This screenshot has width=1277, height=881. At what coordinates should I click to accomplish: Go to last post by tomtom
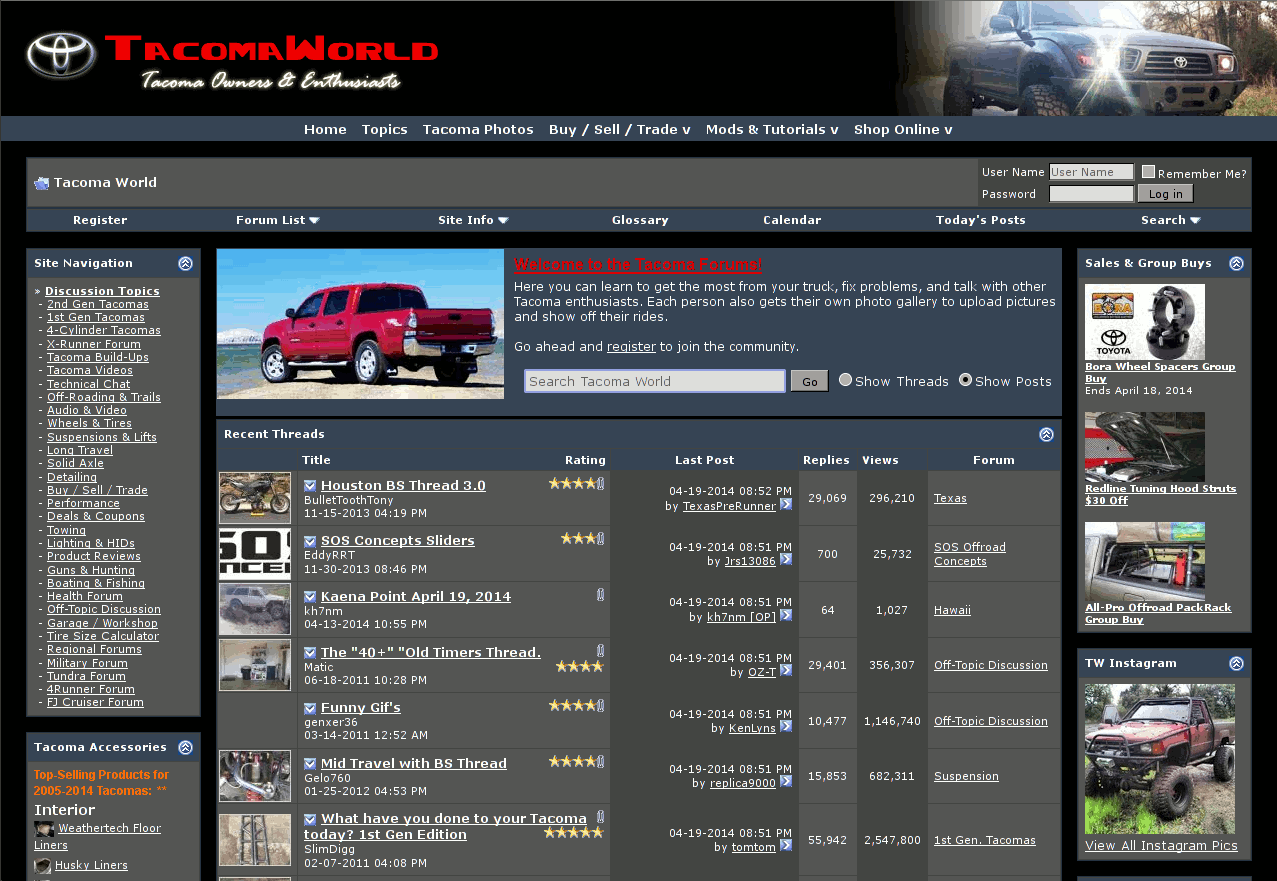pyautogui.click(x=786, y=846)
